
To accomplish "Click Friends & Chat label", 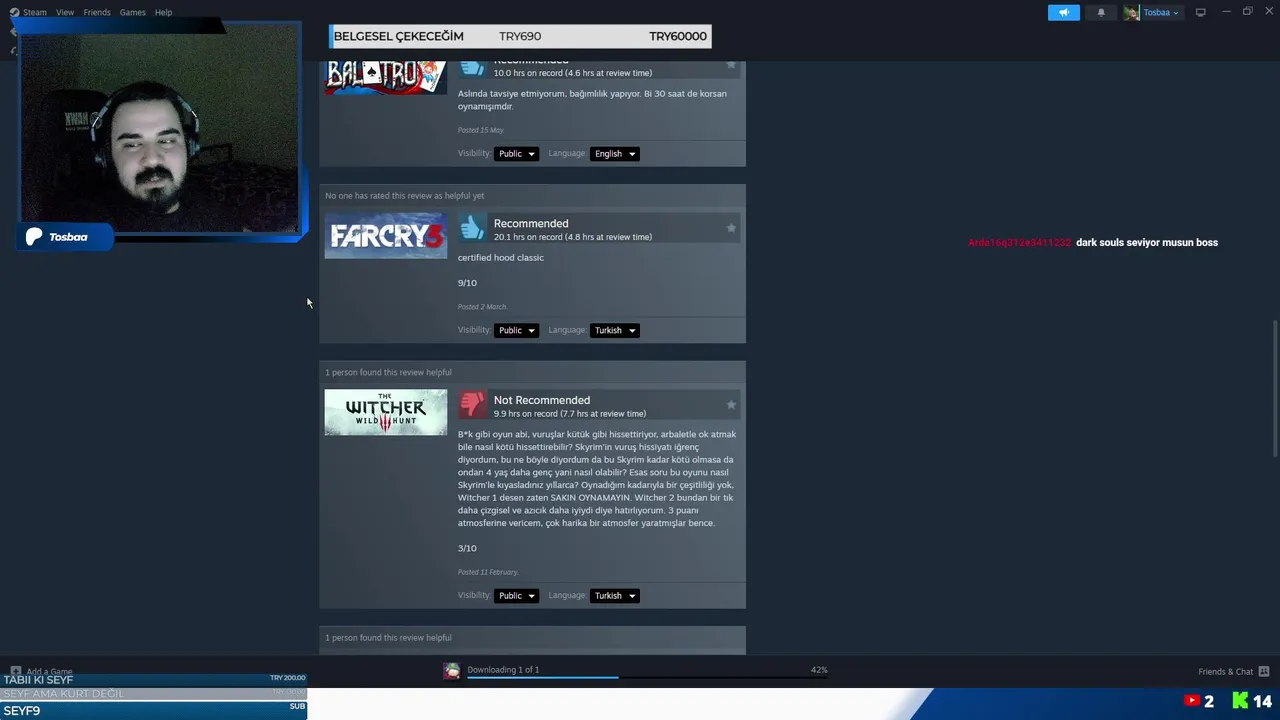I will [x=1226, y=671].
